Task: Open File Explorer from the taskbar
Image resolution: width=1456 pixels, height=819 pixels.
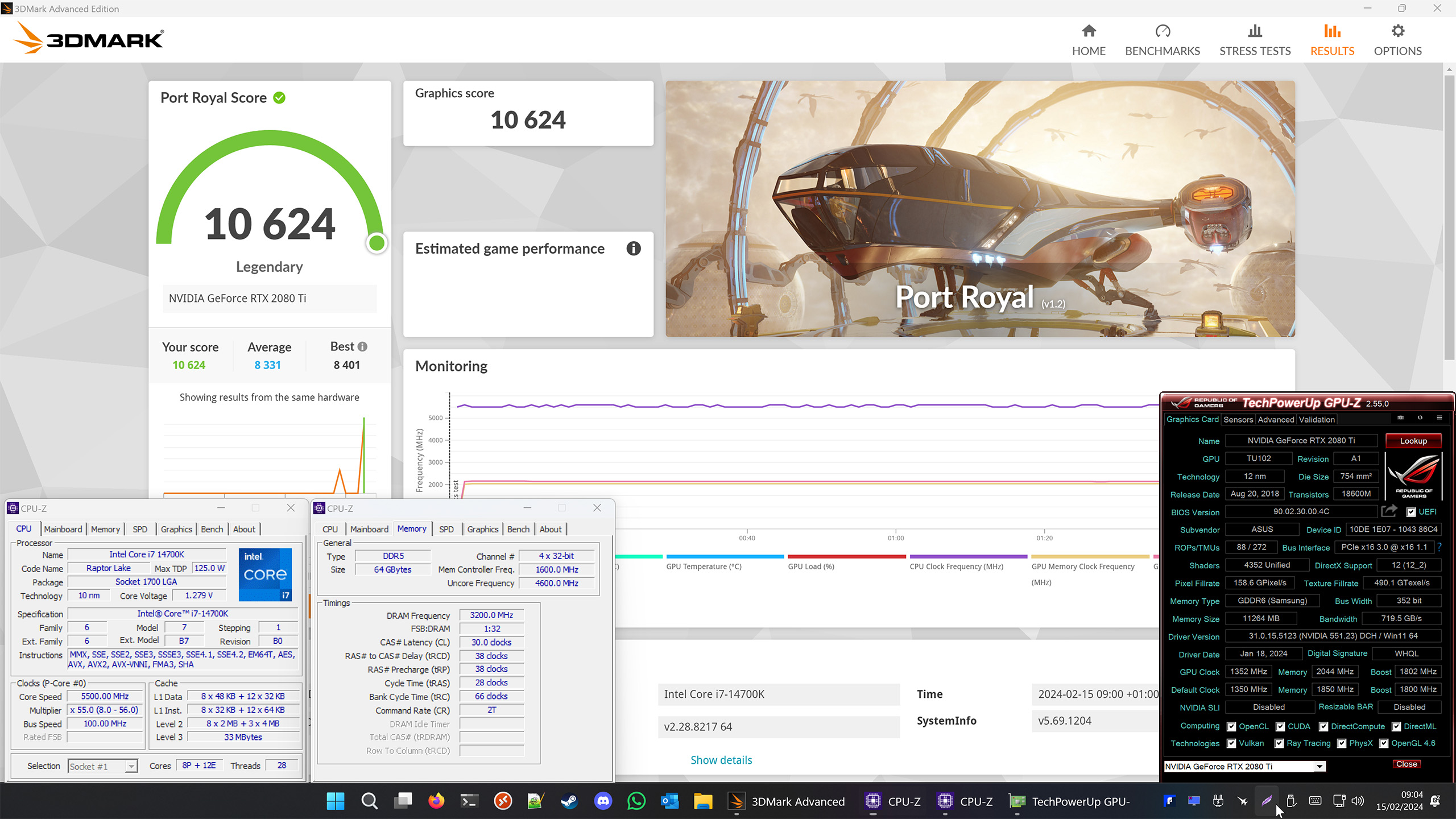Action: [x=703, y=801]
